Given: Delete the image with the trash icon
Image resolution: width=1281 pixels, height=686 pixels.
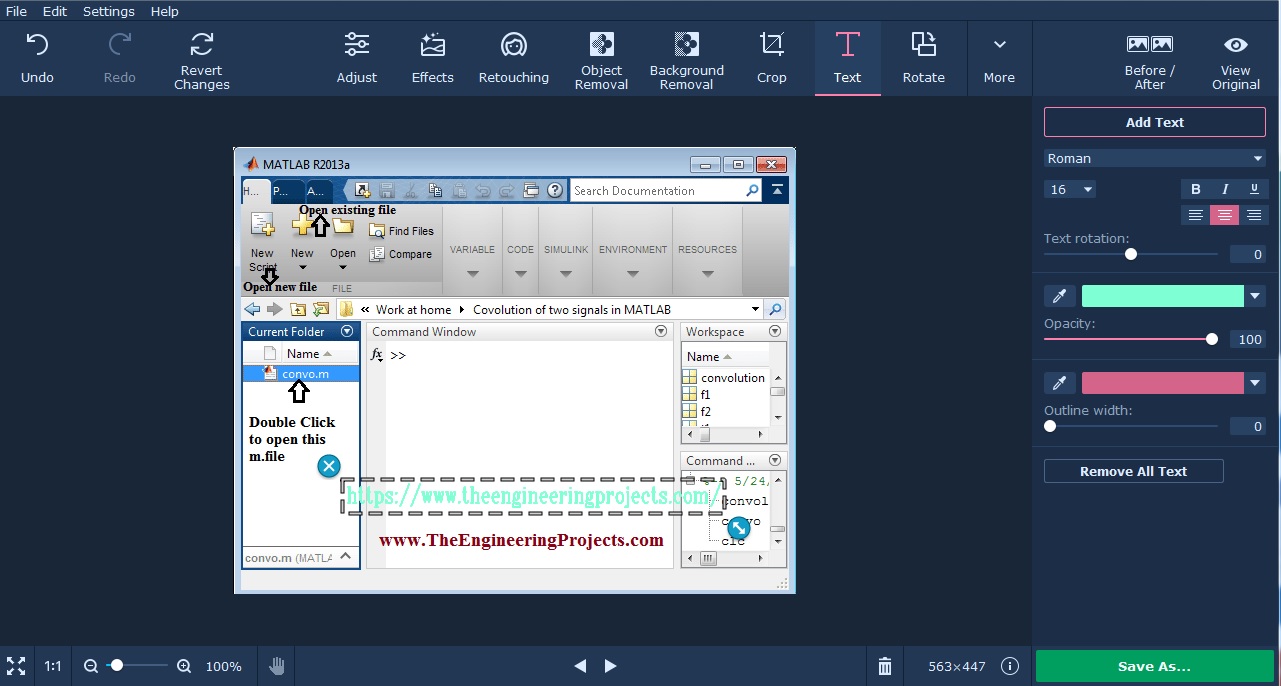Looking at the screenshot, I should coord(885,666).
